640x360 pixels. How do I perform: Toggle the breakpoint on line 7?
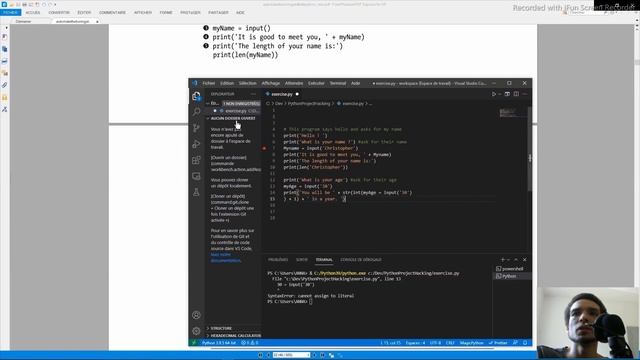pos(264,148)
